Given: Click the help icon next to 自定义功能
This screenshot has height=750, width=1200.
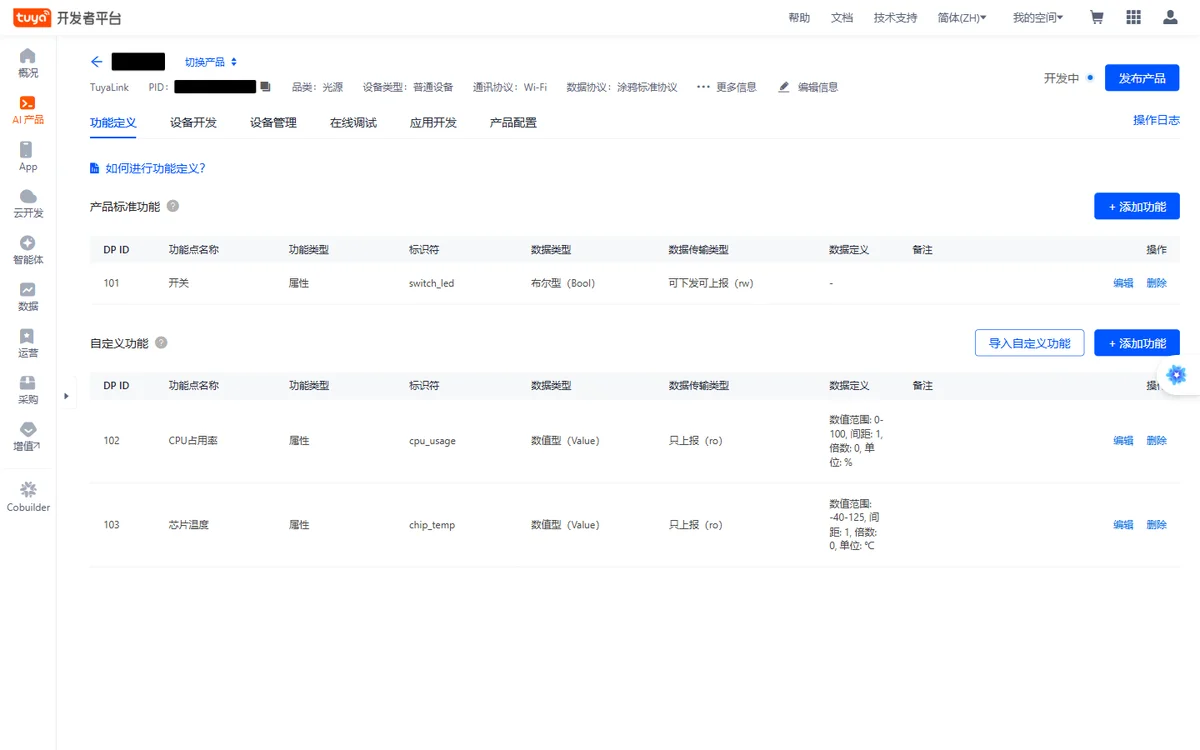Looking at the screenshot, I should (x=161, y=343).
